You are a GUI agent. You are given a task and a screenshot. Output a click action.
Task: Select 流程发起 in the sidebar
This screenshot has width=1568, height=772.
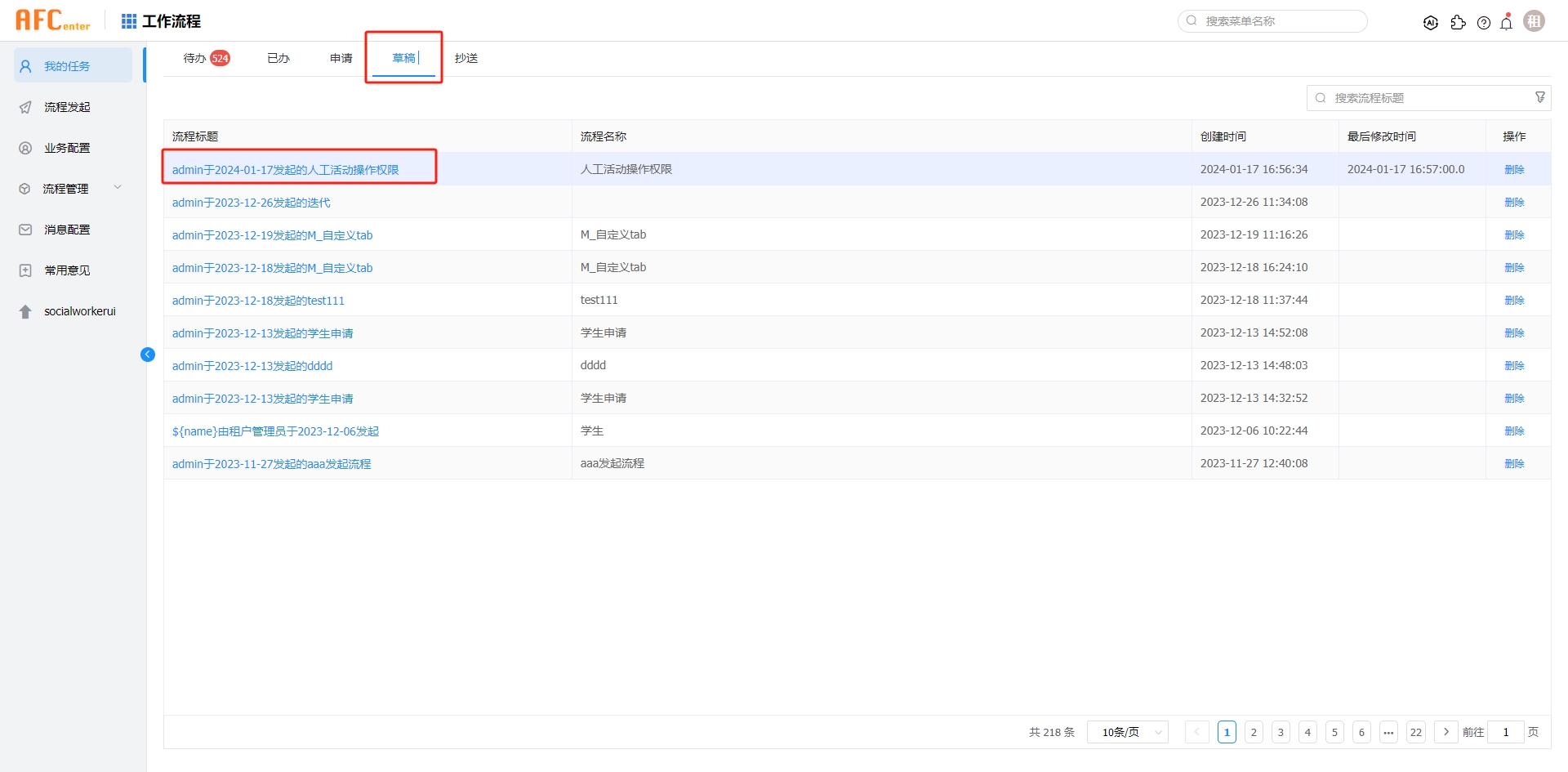(x=67, y=107)
